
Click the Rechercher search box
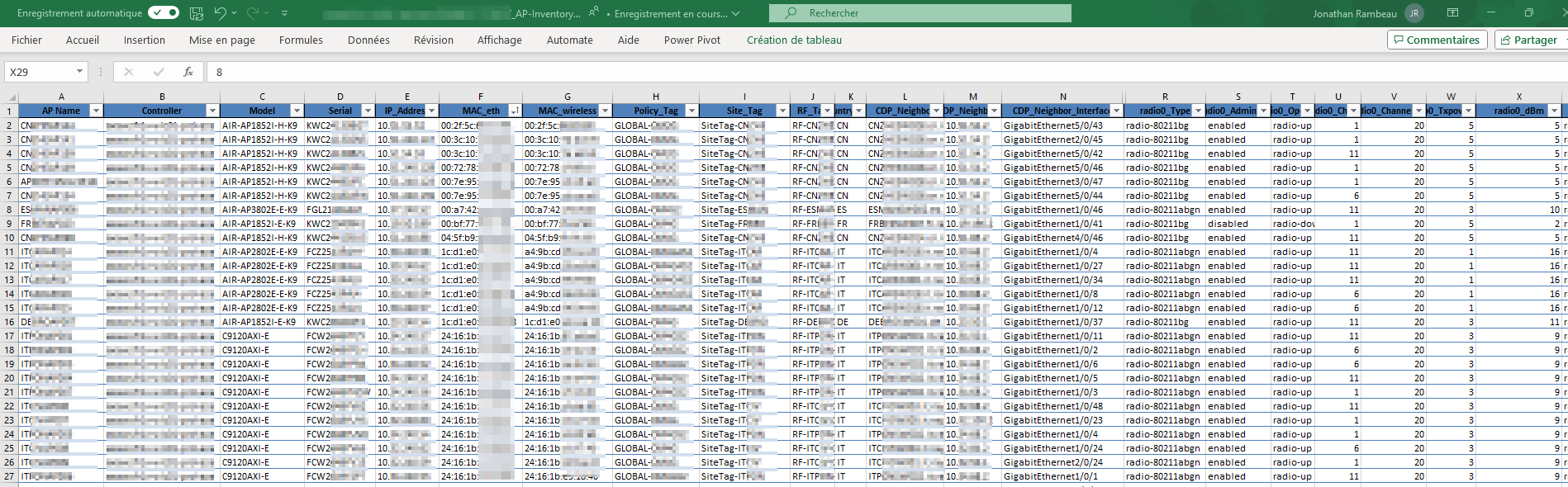tap(919, 13)
